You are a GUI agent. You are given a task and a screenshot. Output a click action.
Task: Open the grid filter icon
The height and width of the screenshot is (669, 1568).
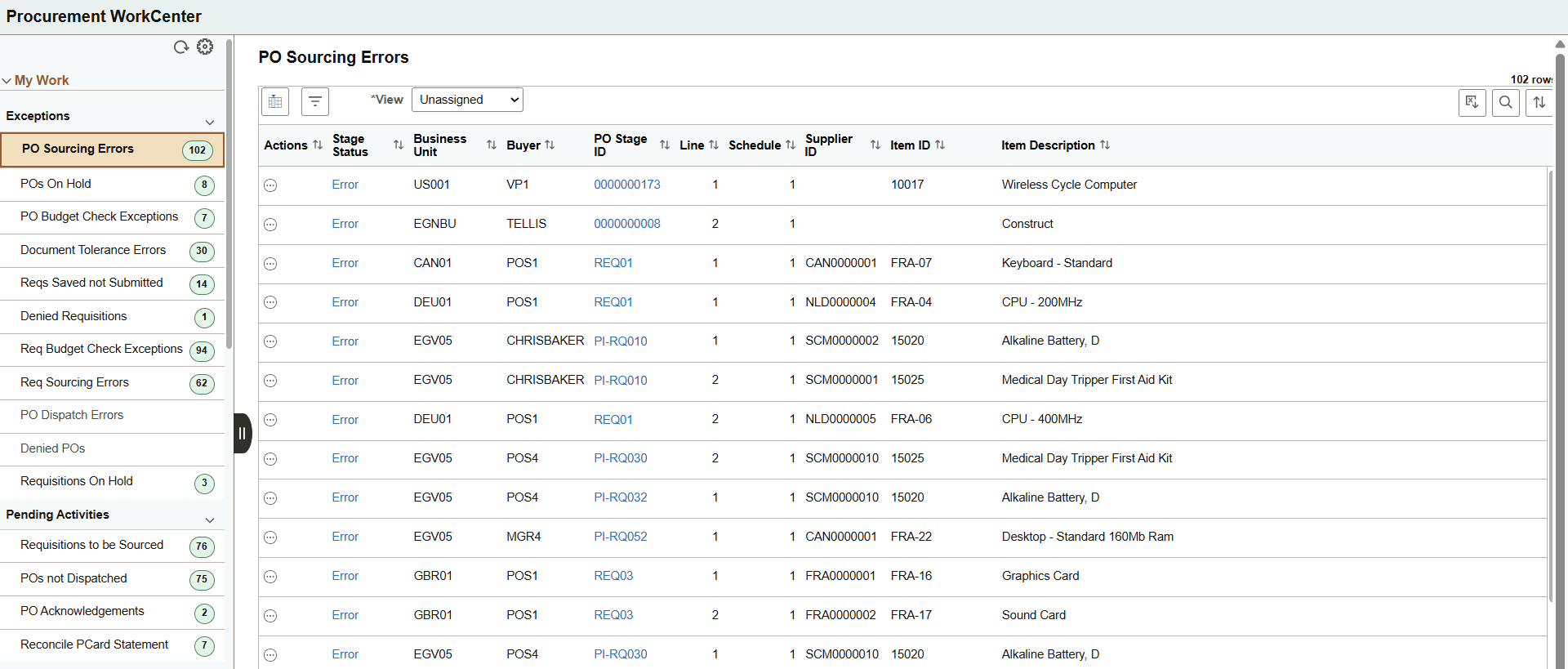[315, 102]
